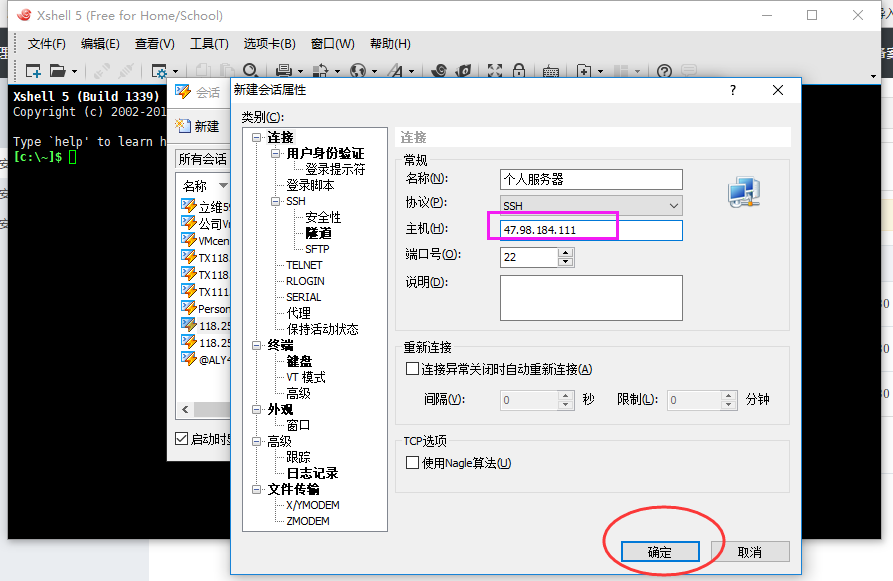The height and width of the screenshot is (581, 893).
Task: Click the new tab plus-page toolbar icon
Action: 584,71
